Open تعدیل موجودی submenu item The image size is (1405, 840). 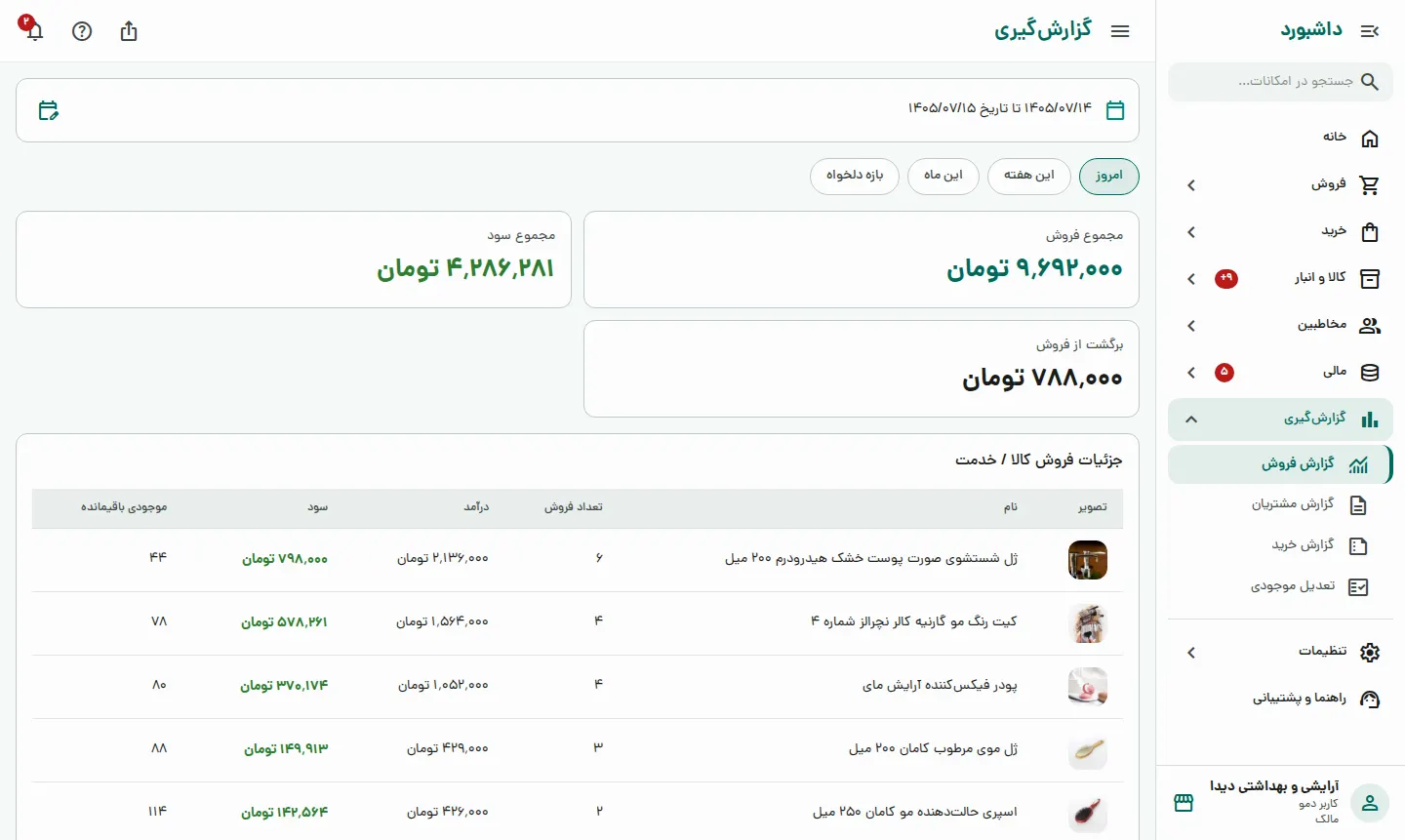coord(1280,587)
